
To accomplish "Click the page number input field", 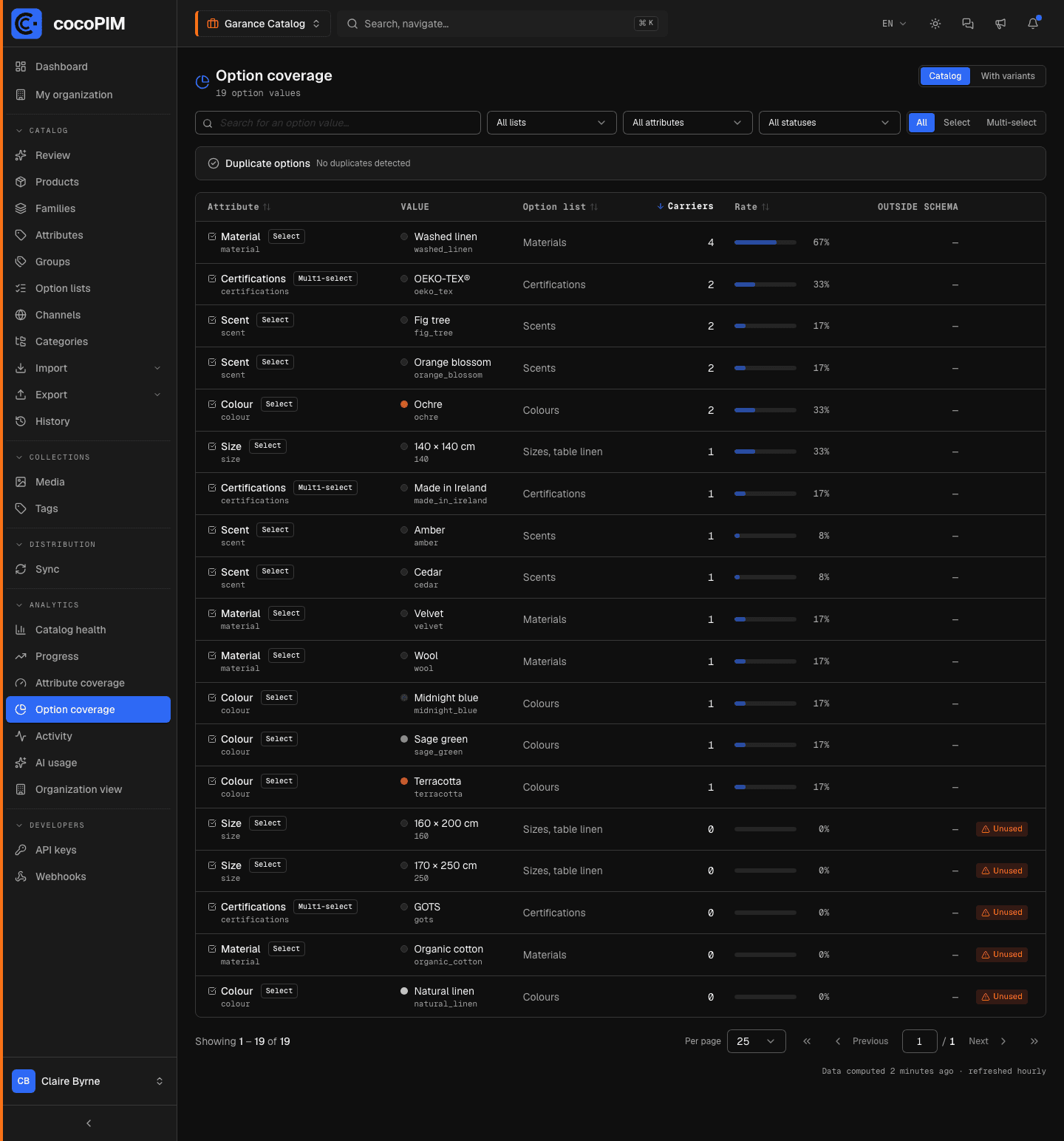I will pos(920,1041).
